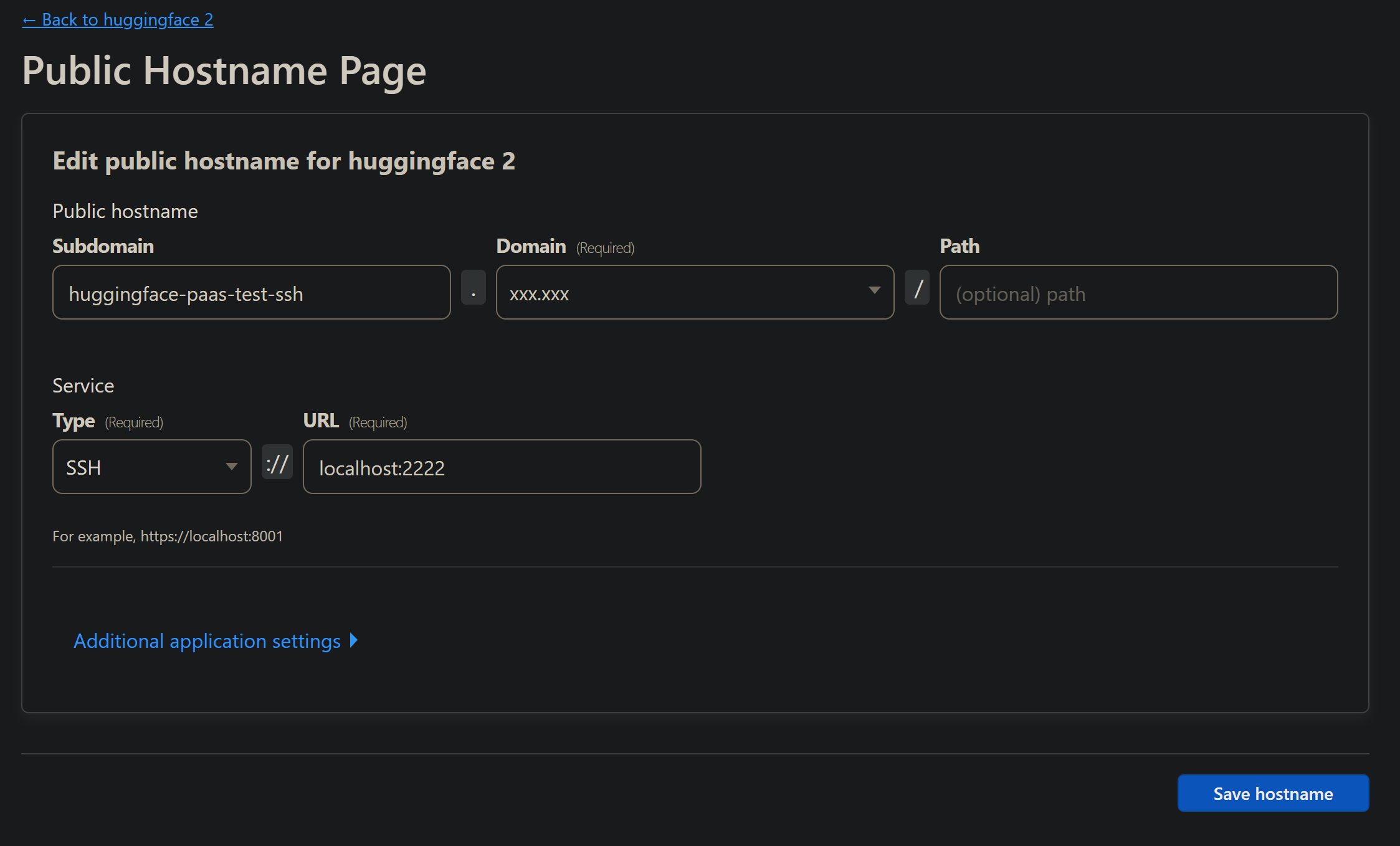Focus the optional Path input field

(1138, 293)
